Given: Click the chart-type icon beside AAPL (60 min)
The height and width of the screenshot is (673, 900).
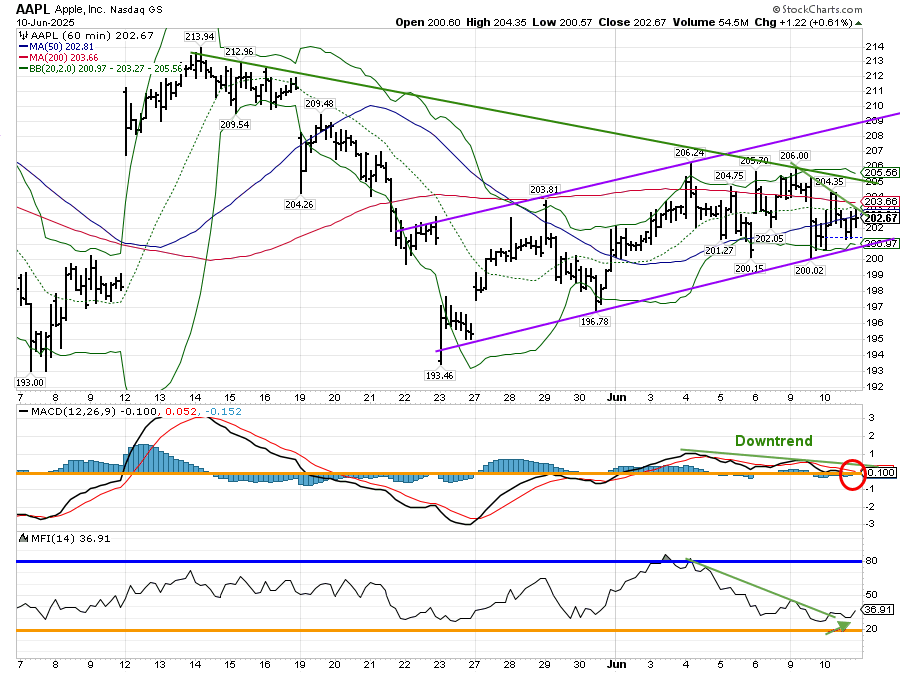Looking at the screenshot, I should coord(24,36).
